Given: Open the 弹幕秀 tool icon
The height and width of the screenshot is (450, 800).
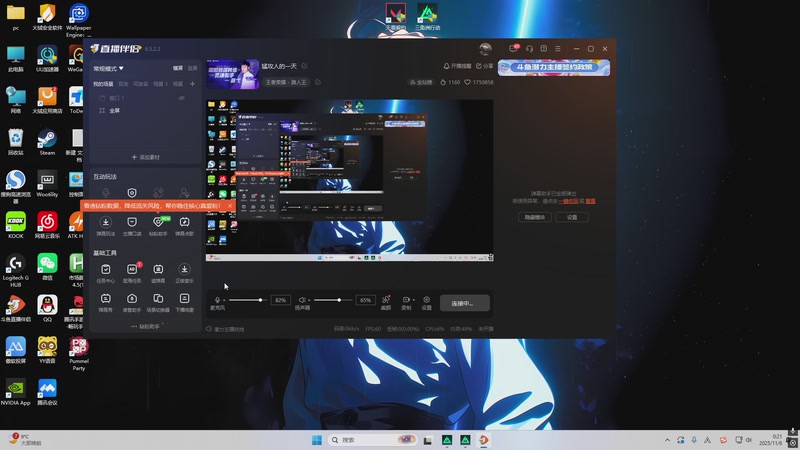Looking at the screenshot, I should point(106,298).
